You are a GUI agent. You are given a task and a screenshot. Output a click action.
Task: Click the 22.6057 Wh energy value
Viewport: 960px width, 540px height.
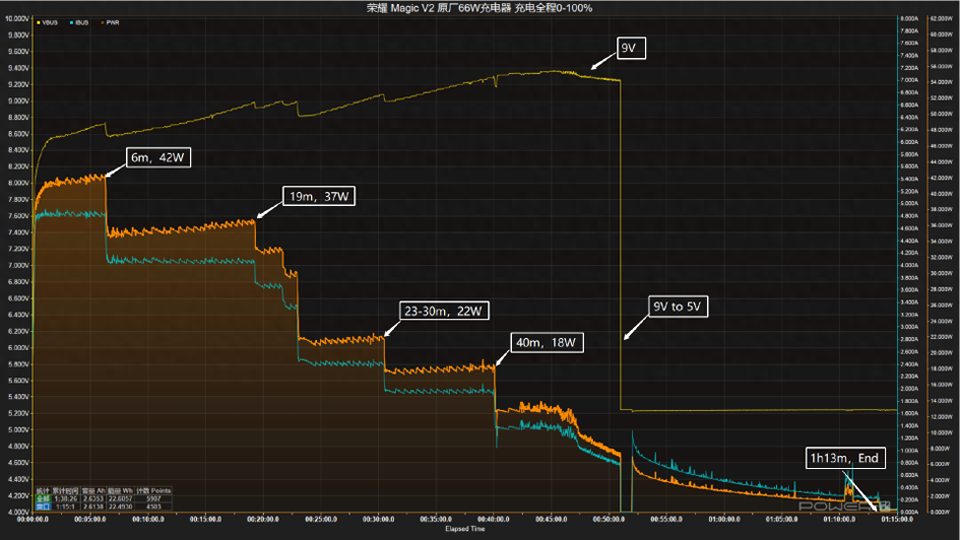121,499
